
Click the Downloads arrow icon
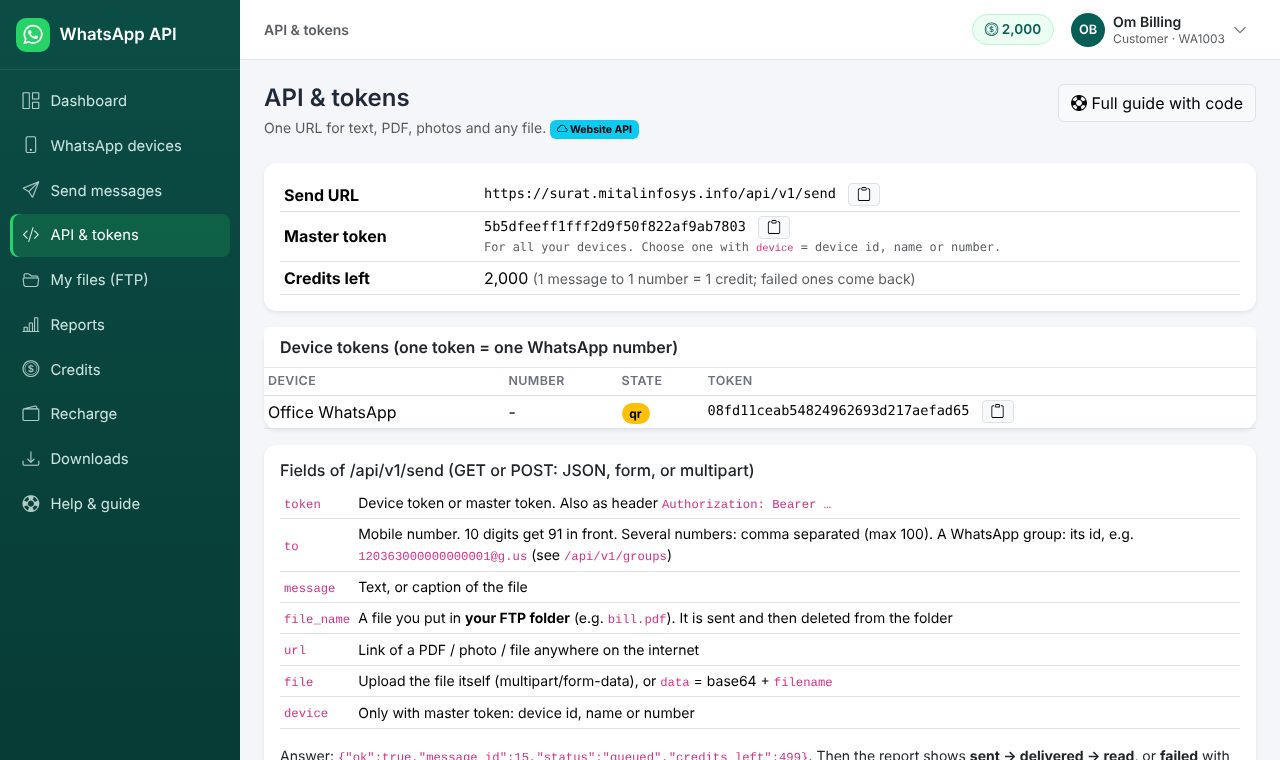[x=31, y=459]
